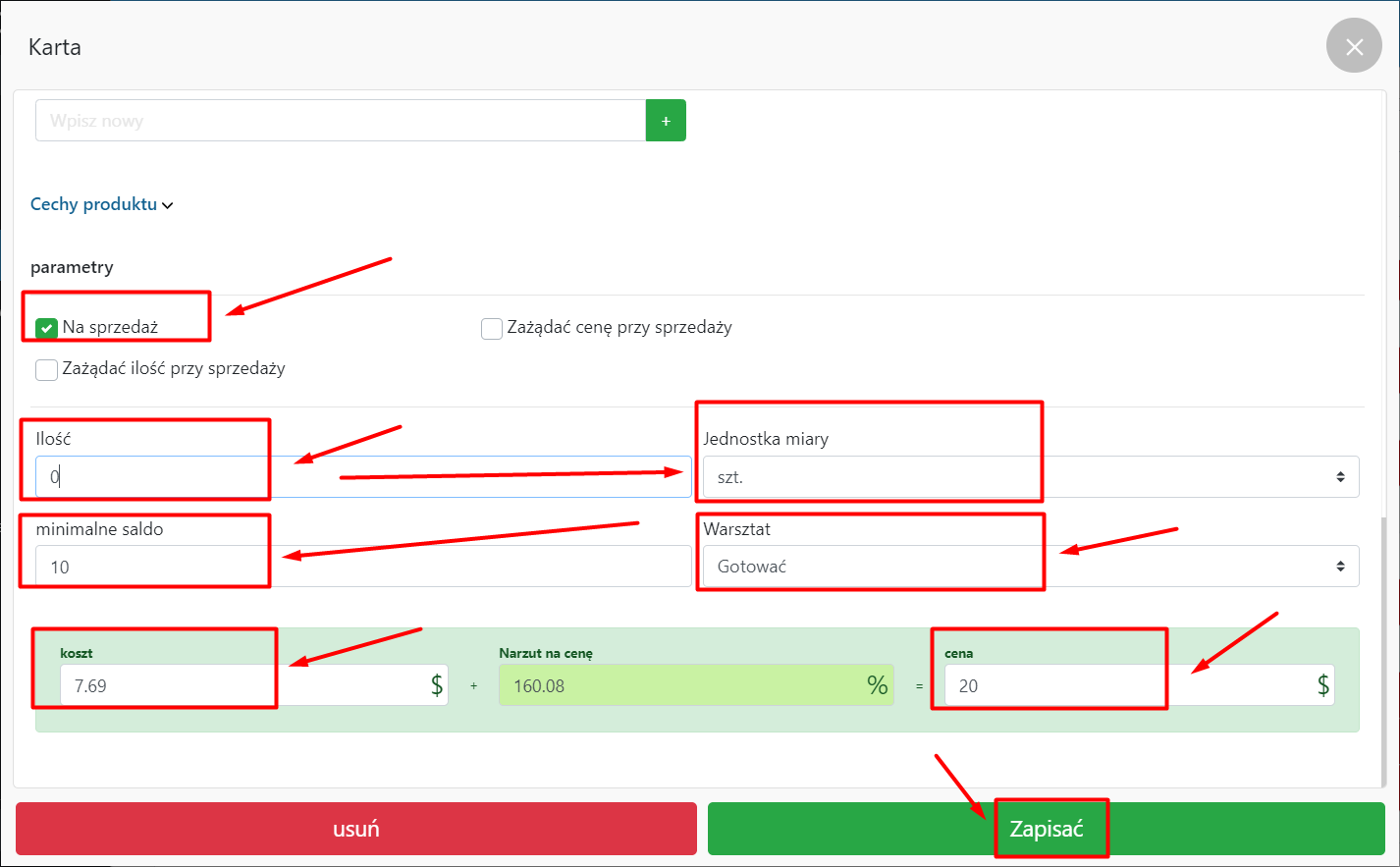Close the Karta dialog with X icon
The image size is (1400, 867).
[x=1354, y=46]
